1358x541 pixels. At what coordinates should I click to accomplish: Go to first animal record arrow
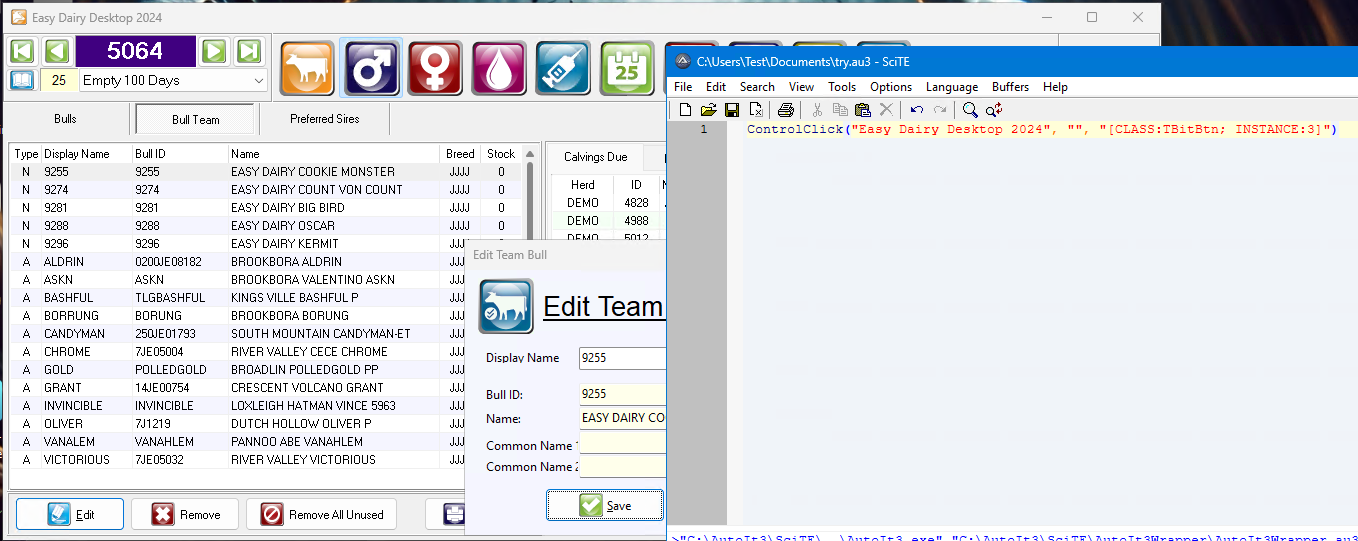24,51
